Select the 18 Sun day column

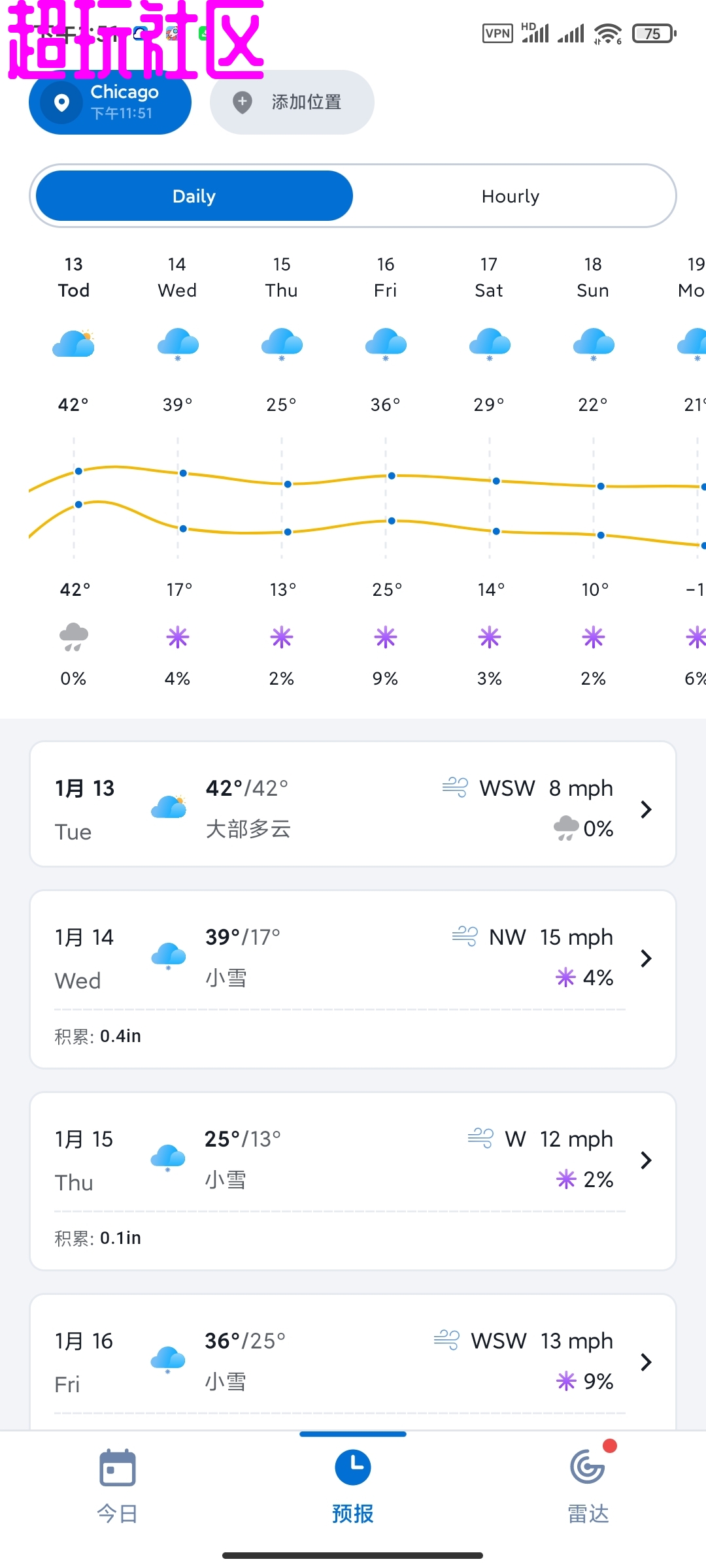click(593, 277)
